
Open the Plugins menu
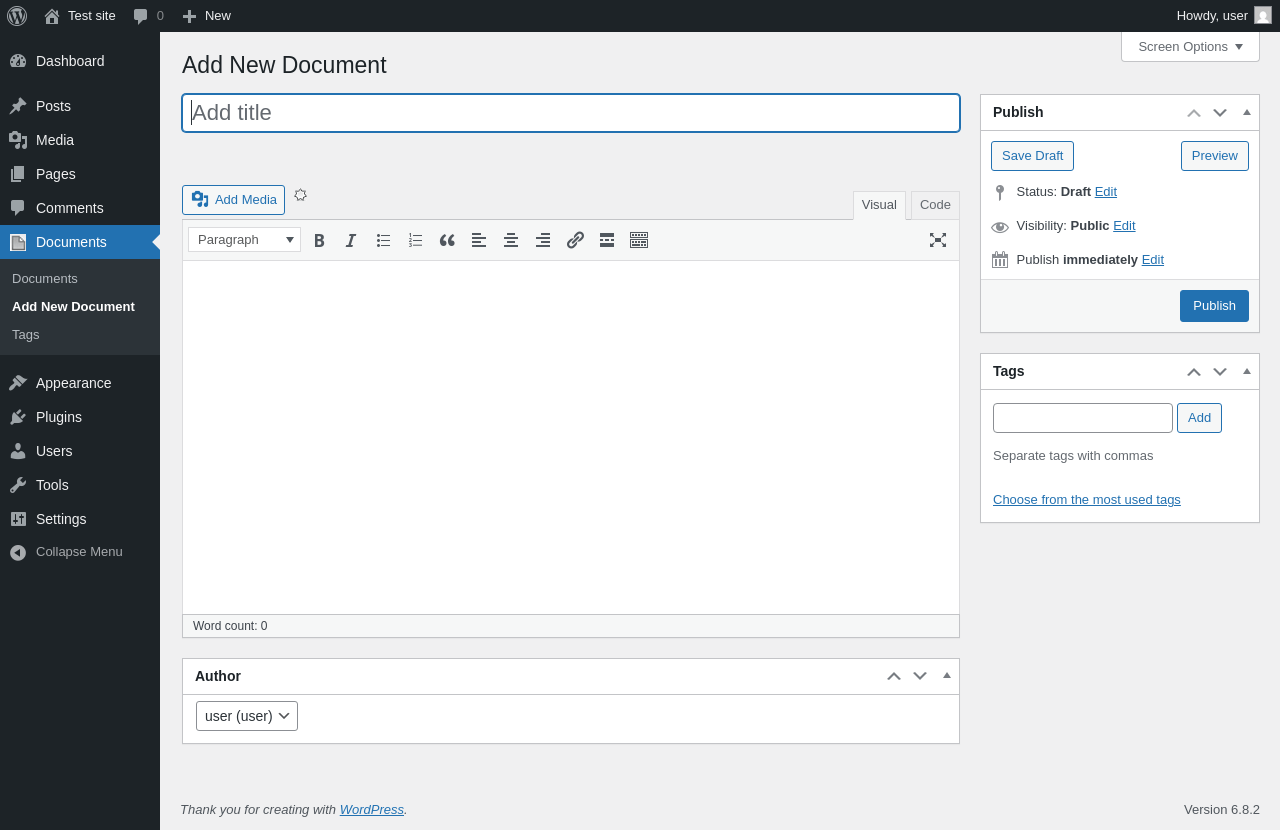click(80, 417)
